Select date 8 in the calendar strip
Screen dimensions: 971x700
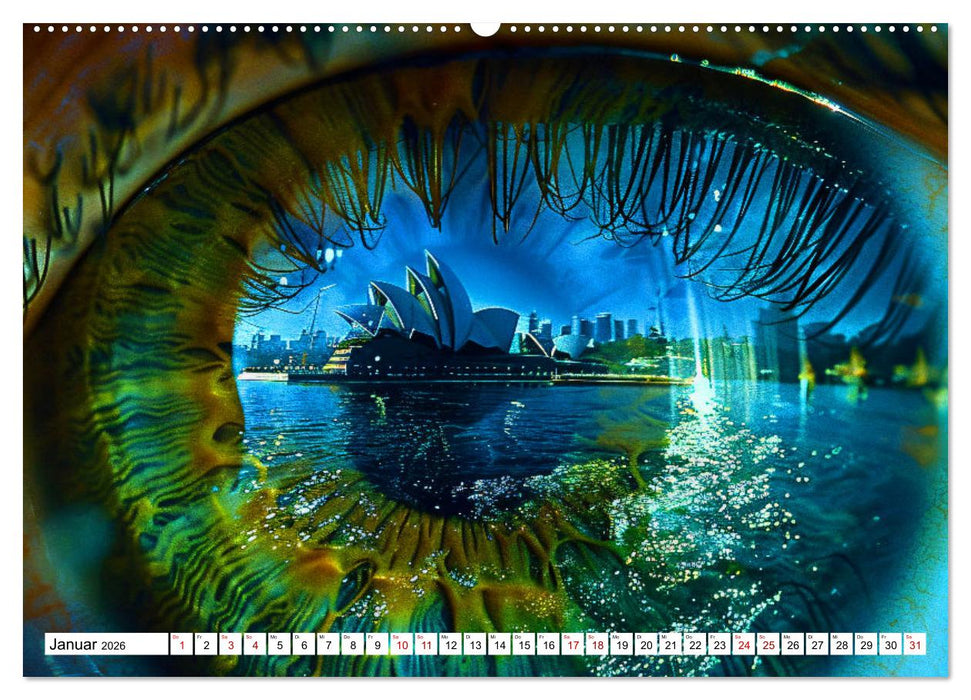point(353,645)
